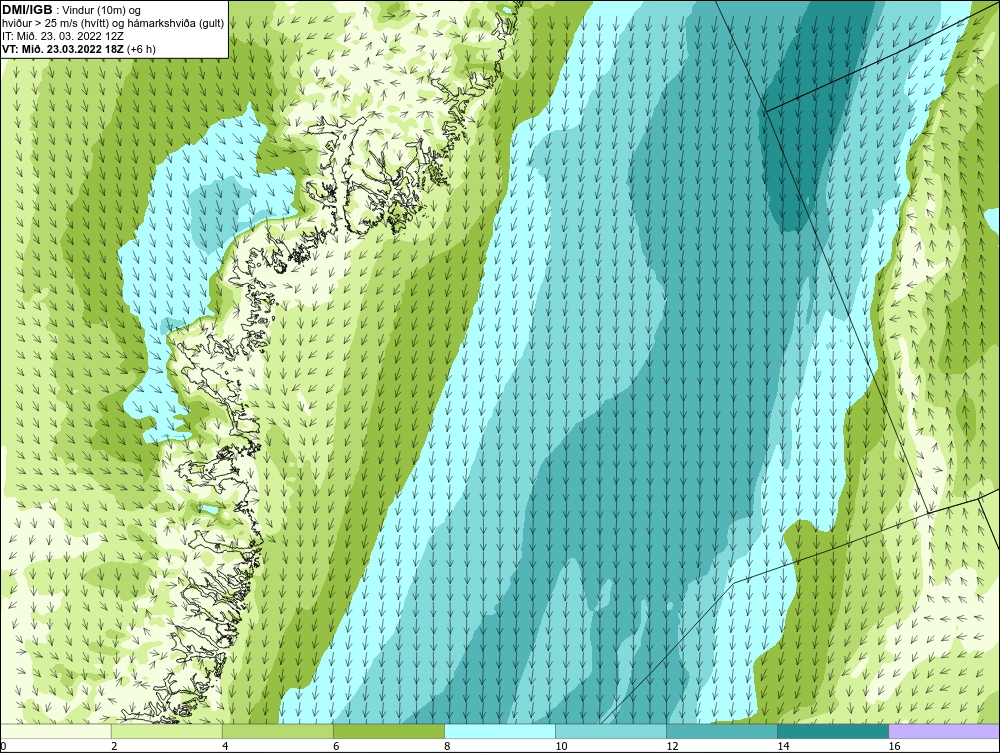Click the 'DMI/IGB' title text
The height and width of the screenshot is (753, 1000).
(x=27, y=10)
